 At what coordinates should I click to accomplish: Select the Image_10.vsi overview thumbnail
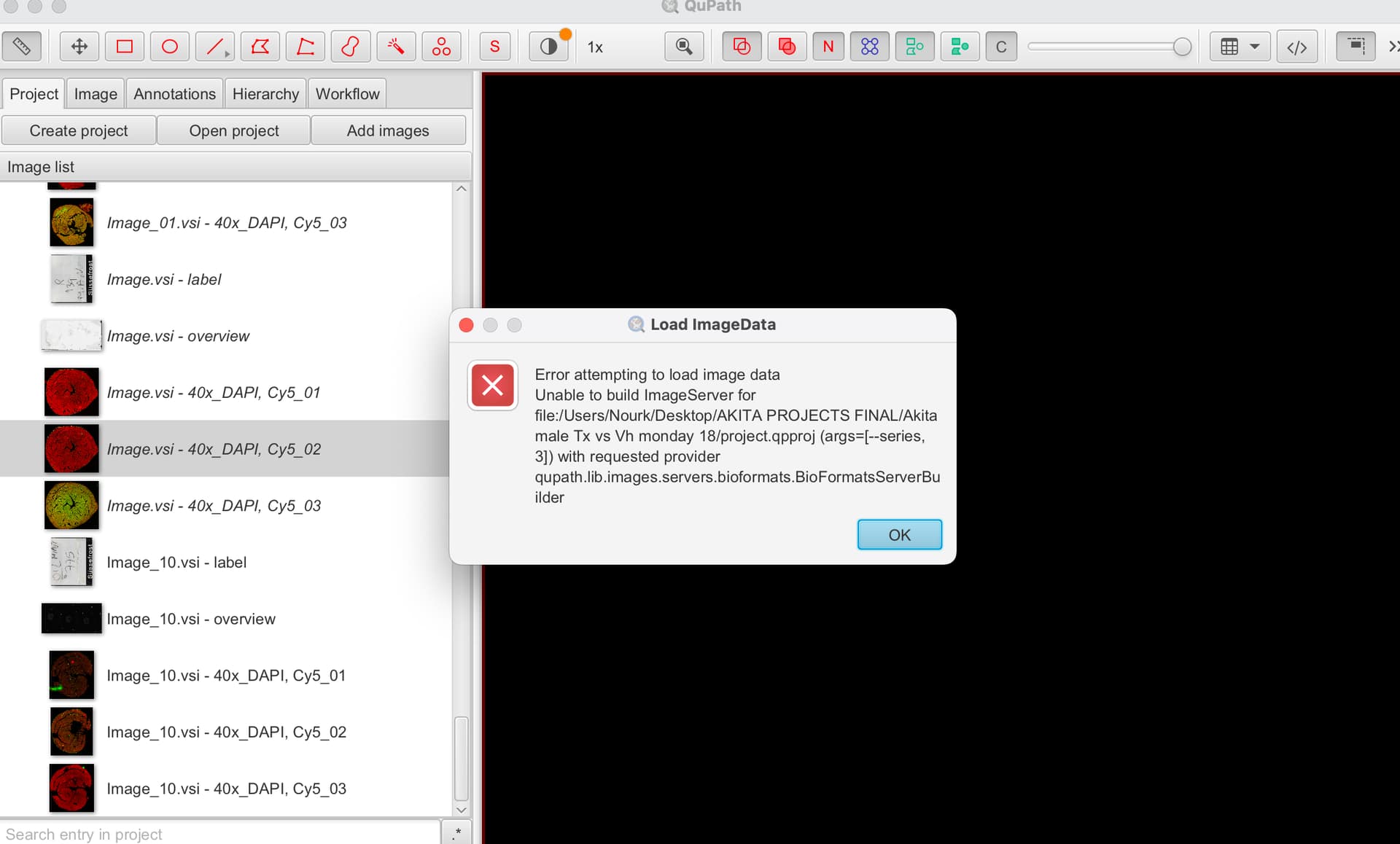(71, 618)
